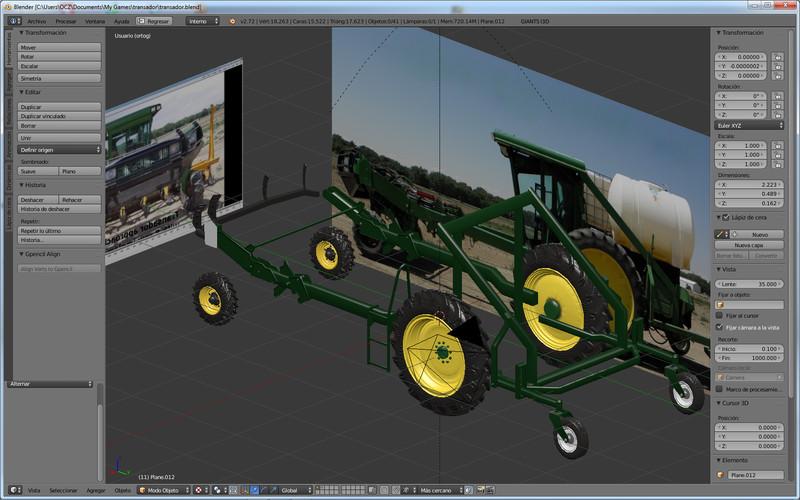
Task: Click the viewport shading sphere icon
Action: coord(199,490)
